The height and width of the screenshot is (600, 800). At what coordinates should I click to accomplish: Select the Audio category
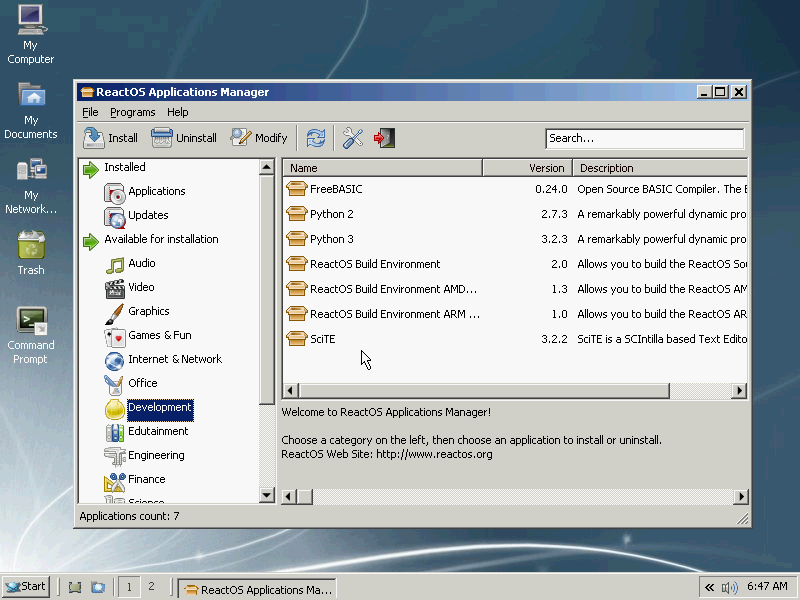click(x=142, y=263)
